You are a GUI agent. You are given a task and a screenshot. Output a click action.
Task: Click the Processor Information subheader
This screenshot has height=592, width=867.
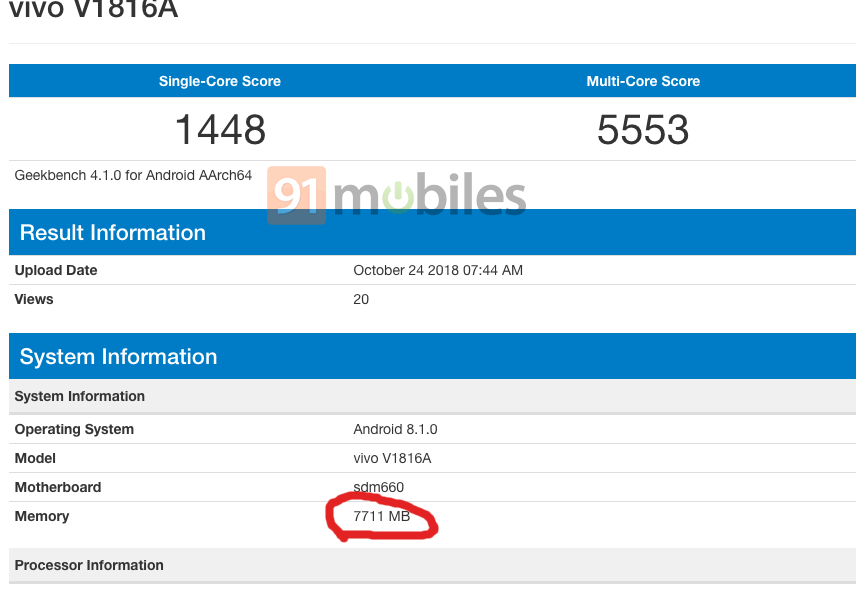coord(89,565)
